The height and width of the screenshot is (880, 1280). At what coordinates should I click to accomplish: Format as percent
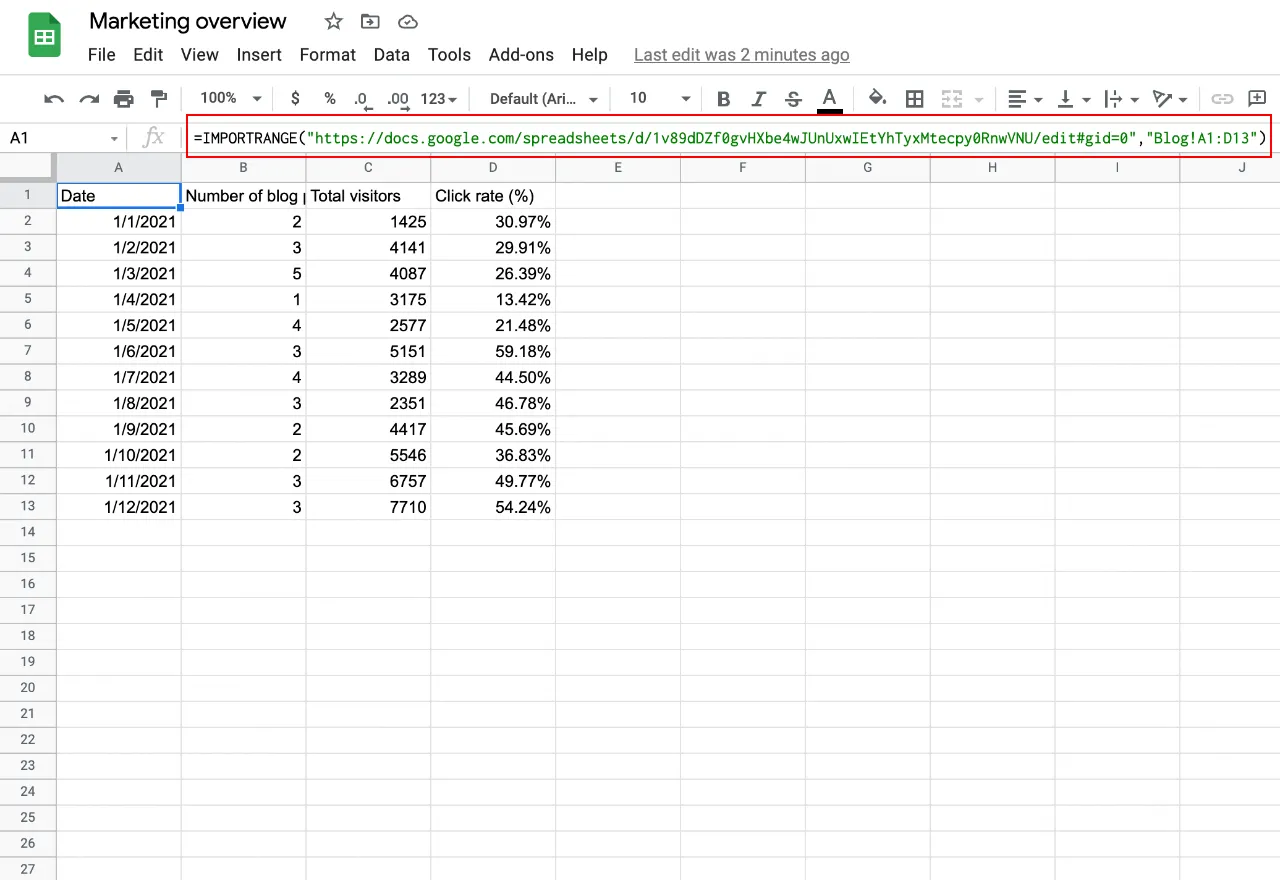click(x=329, y=98)
